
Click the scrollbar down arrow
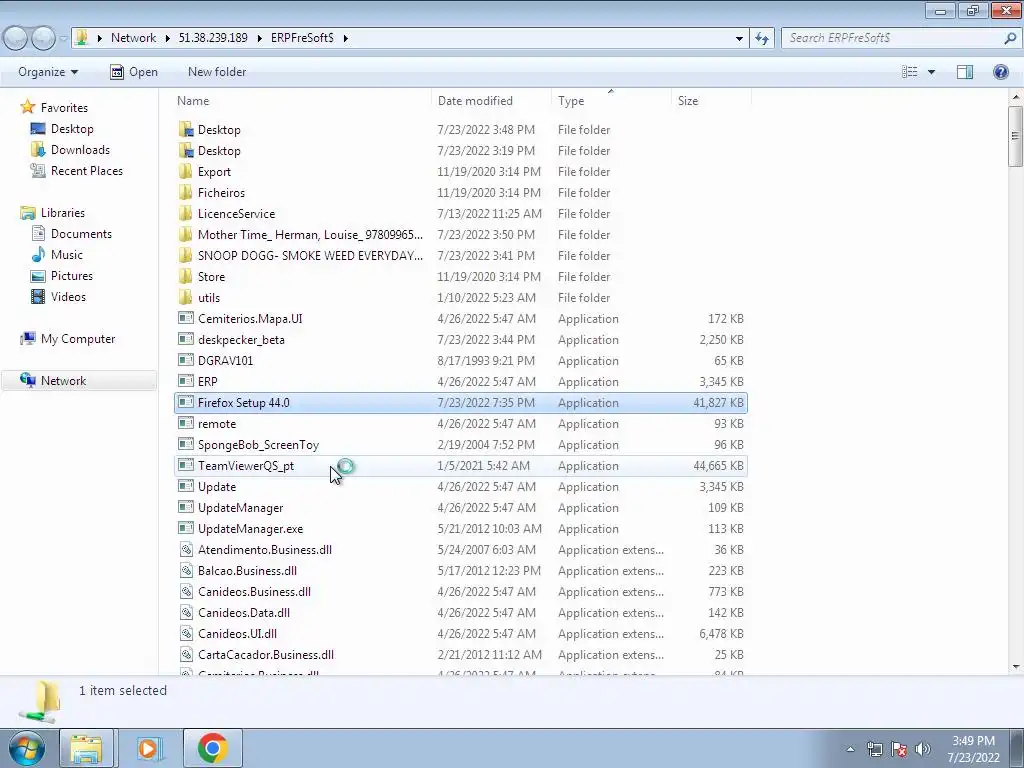1016,667
